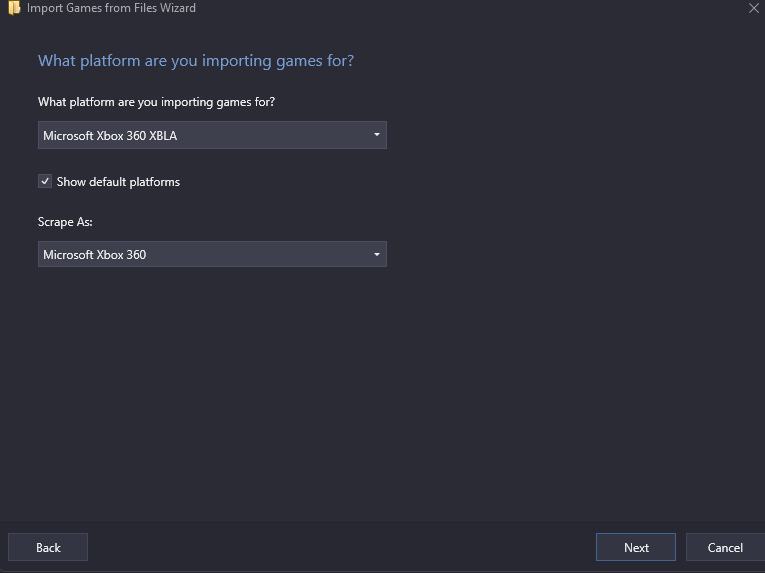This screenshot has width=765, height=573.
Task: Expand the platform dropdown arrow for Xbox 360 XBLA
Action: pyautogui.click(x=377, y=135)
